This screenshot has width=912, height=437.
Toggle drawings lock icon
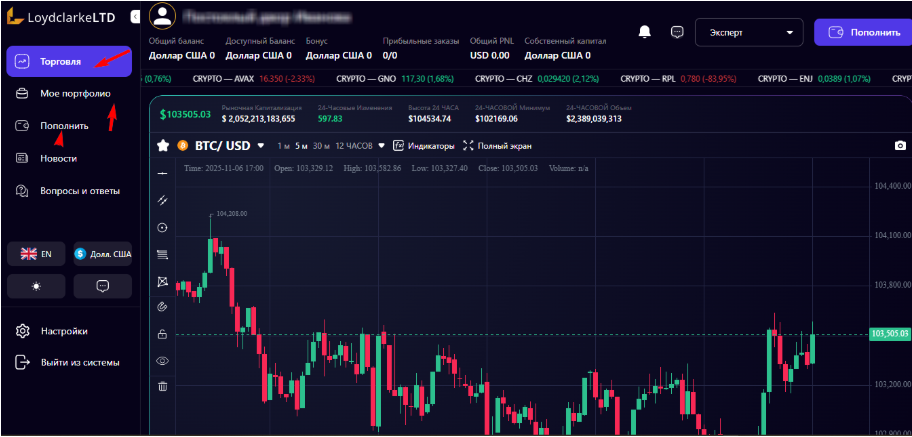[163, 334]
